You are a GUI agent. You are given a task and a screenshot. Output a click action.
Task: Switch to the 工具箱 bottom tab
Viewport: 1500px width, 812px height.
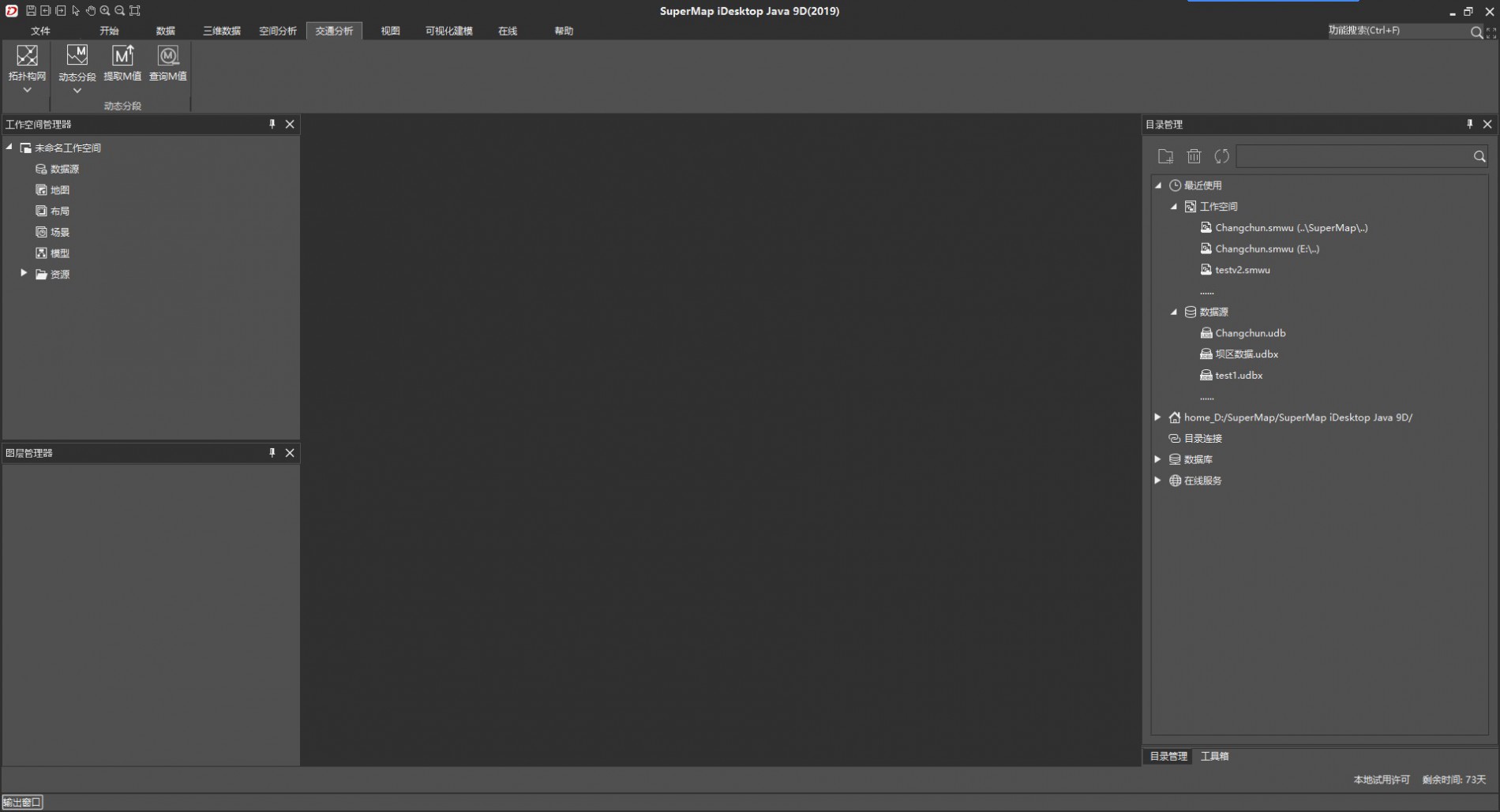click(x=1214, y=756)
